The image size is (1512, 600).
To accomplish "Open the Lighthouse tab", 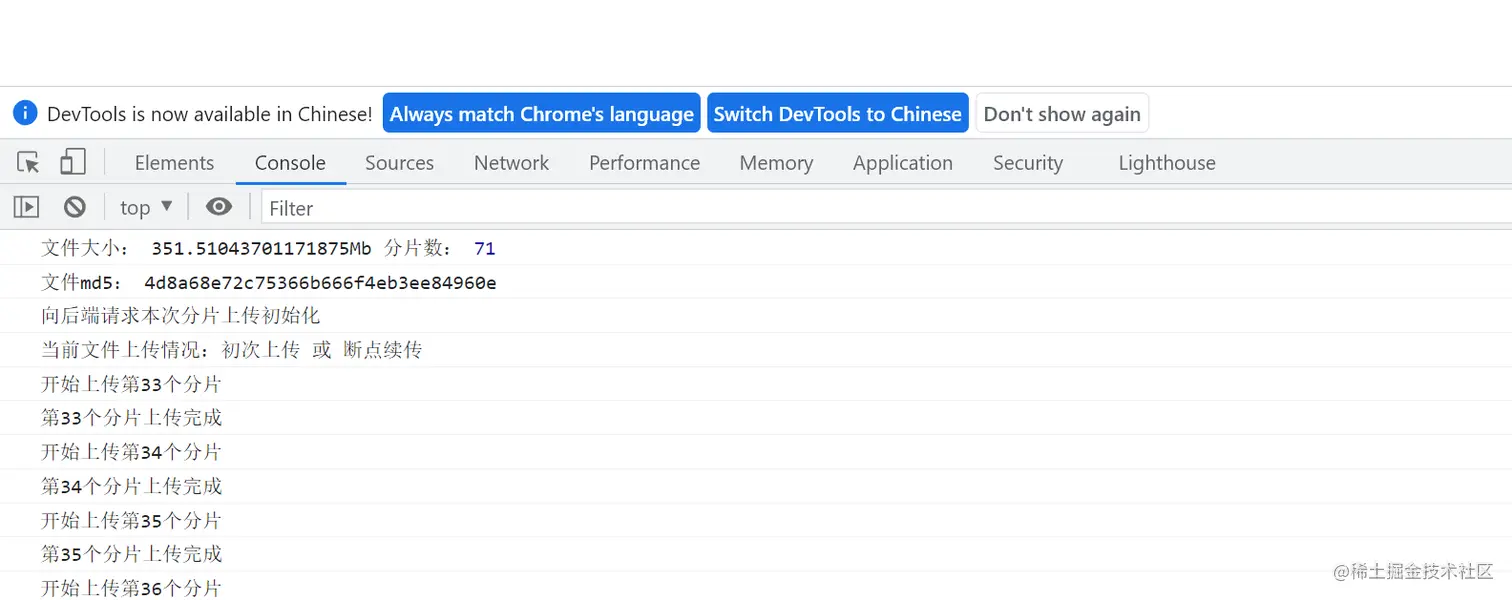I will (x=1166, y=163).
